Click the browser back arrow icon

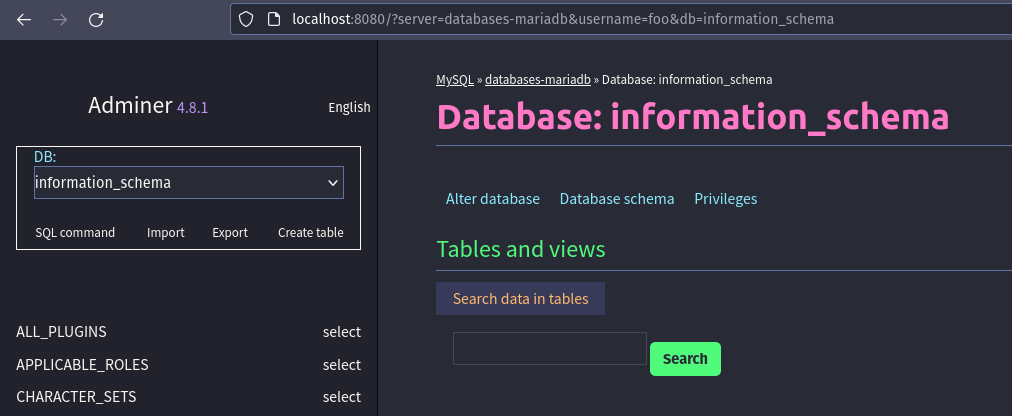24,19
